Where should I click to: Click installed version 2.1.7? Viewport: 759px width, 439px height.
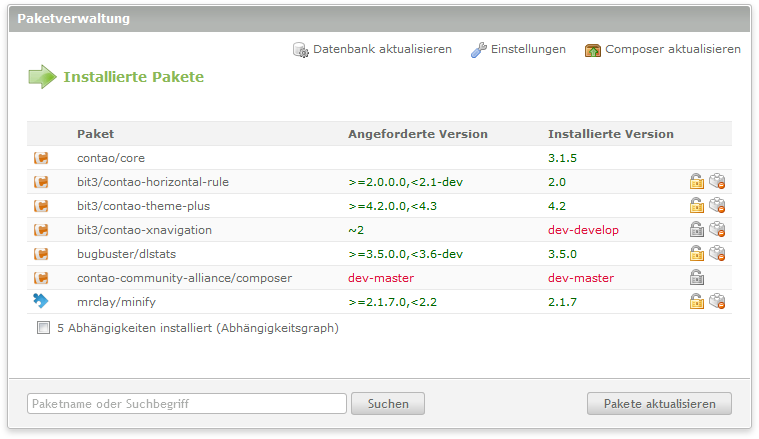click(562, 302)
